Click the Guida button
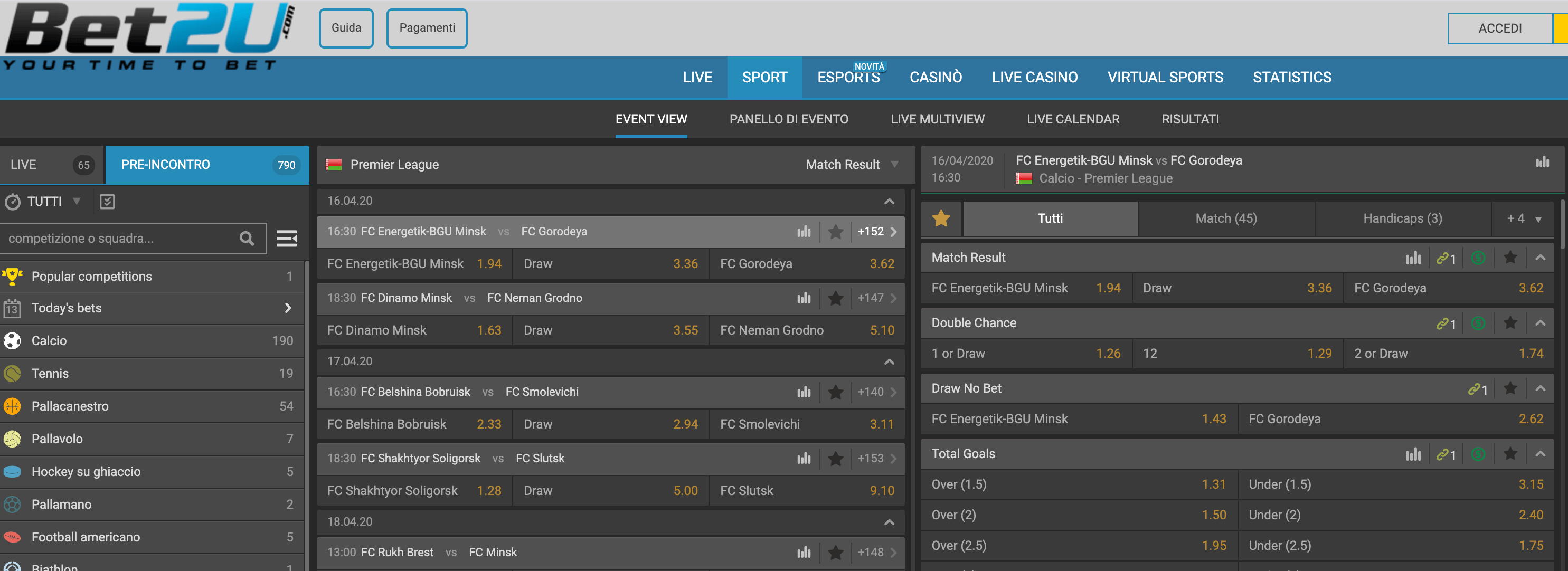The image size is (1568, 571). 346,28
